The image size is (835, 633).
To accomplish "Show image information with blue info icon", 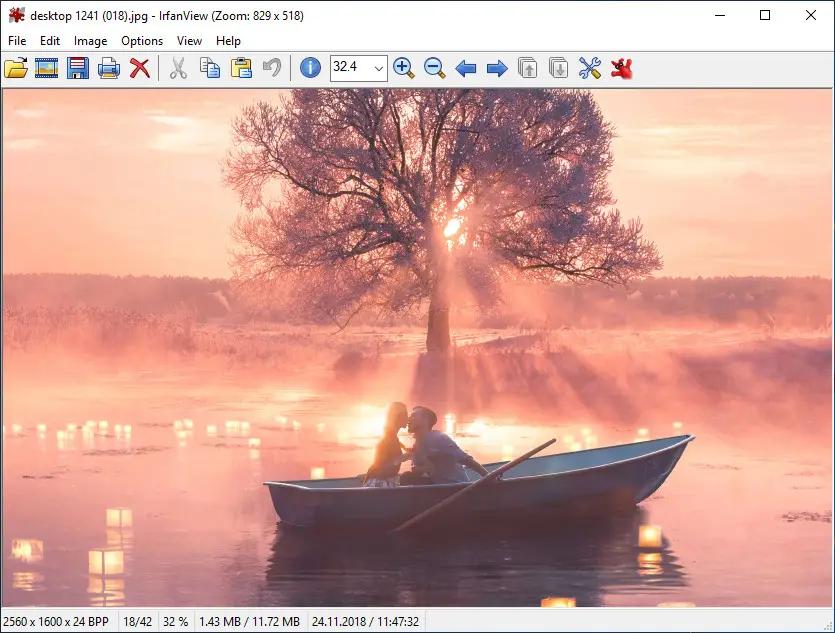I will (310, 68).
